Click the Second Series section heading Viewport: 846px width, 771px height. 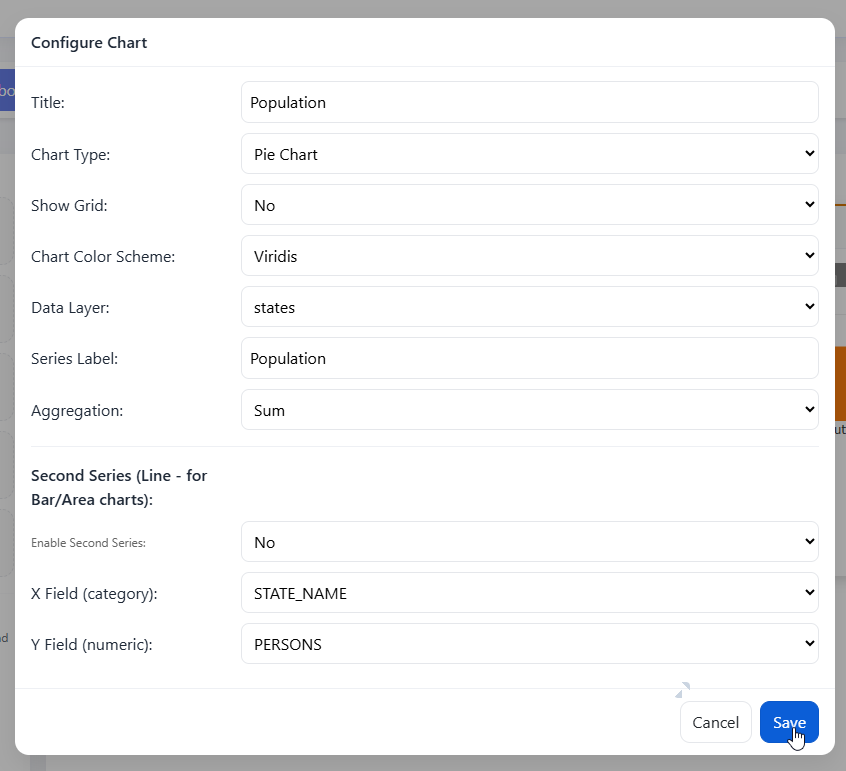point(119,487)
